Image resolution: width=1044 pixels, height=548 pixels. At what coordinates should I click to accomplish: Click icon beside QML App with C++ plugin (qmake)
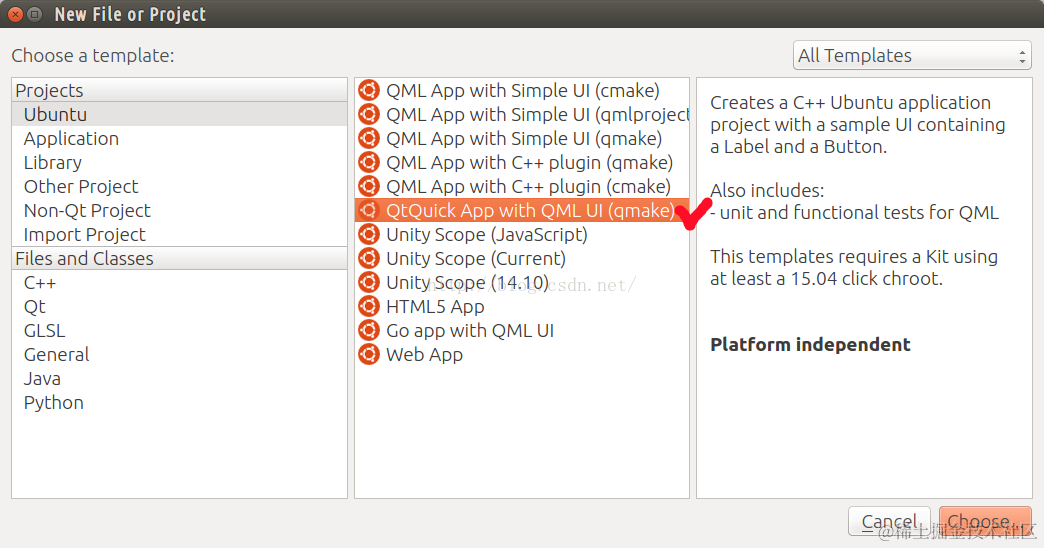[369, 162]
